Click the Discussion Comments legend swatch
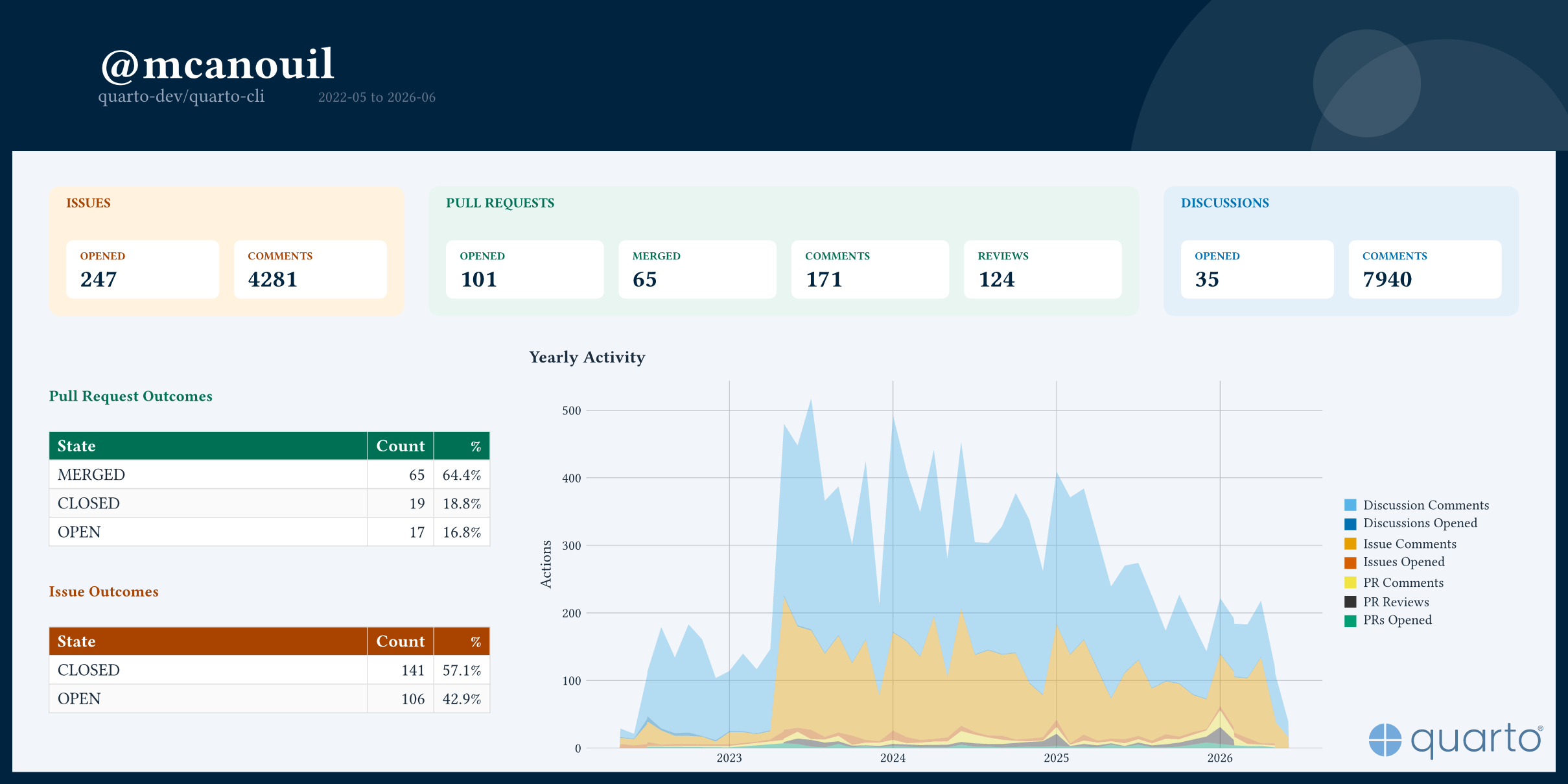Viewport: 1568px width, 784px height. pos(1350,505)
